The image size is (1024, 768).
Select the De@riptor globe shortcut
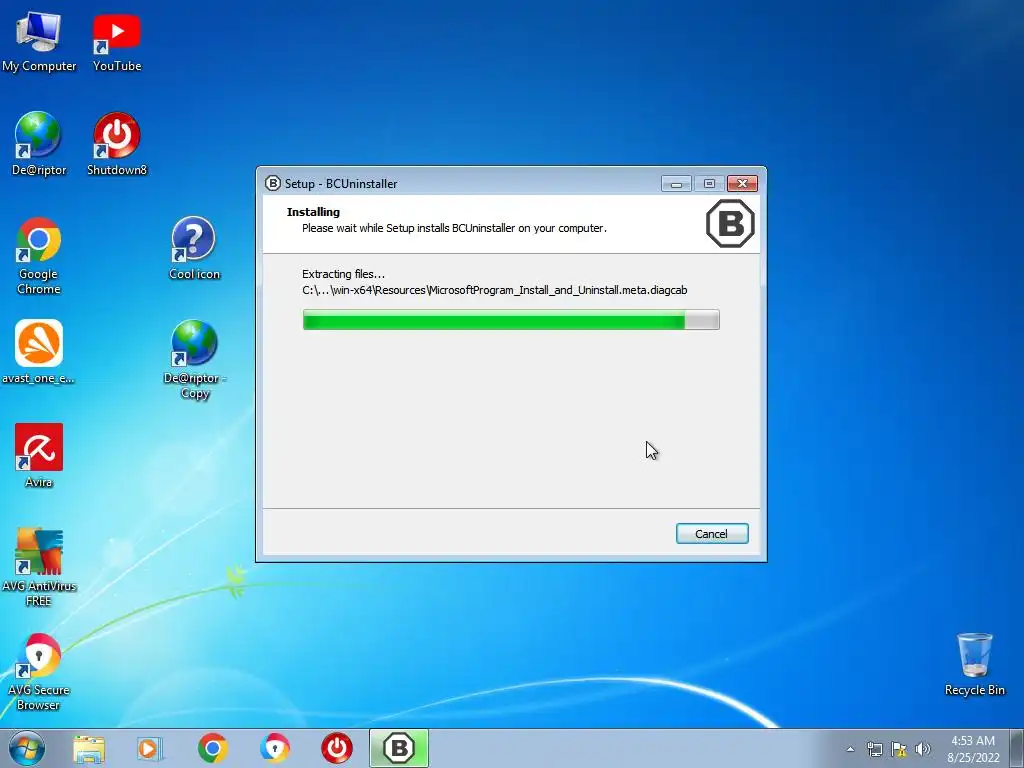point(39,144)
